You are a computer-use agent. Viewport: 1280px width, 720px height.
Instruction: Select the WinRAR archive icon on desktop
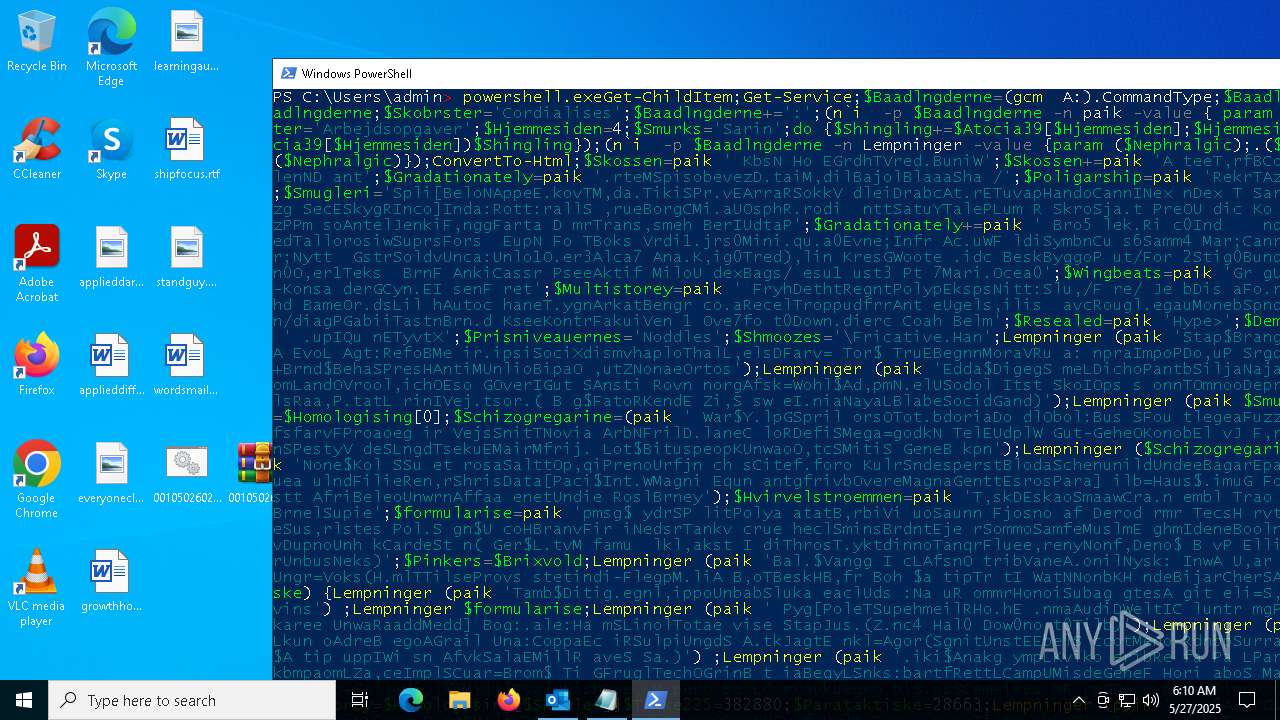coord(254,474)
